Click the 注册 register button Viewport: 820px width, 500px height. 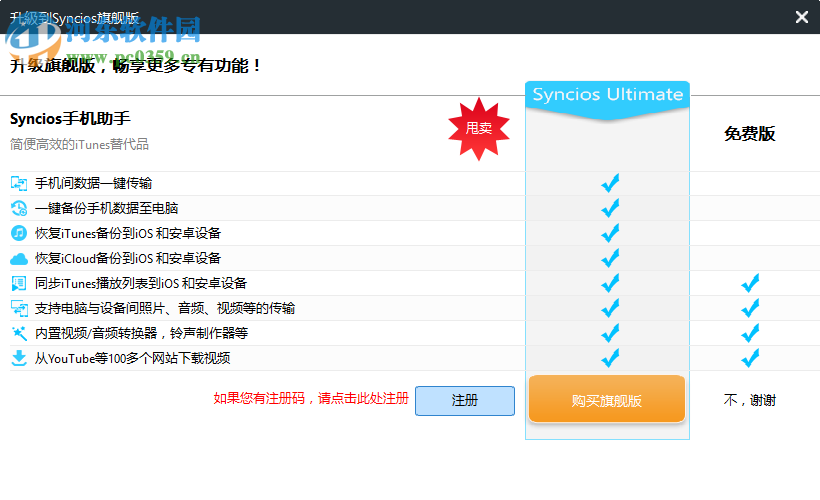[465, 401]
